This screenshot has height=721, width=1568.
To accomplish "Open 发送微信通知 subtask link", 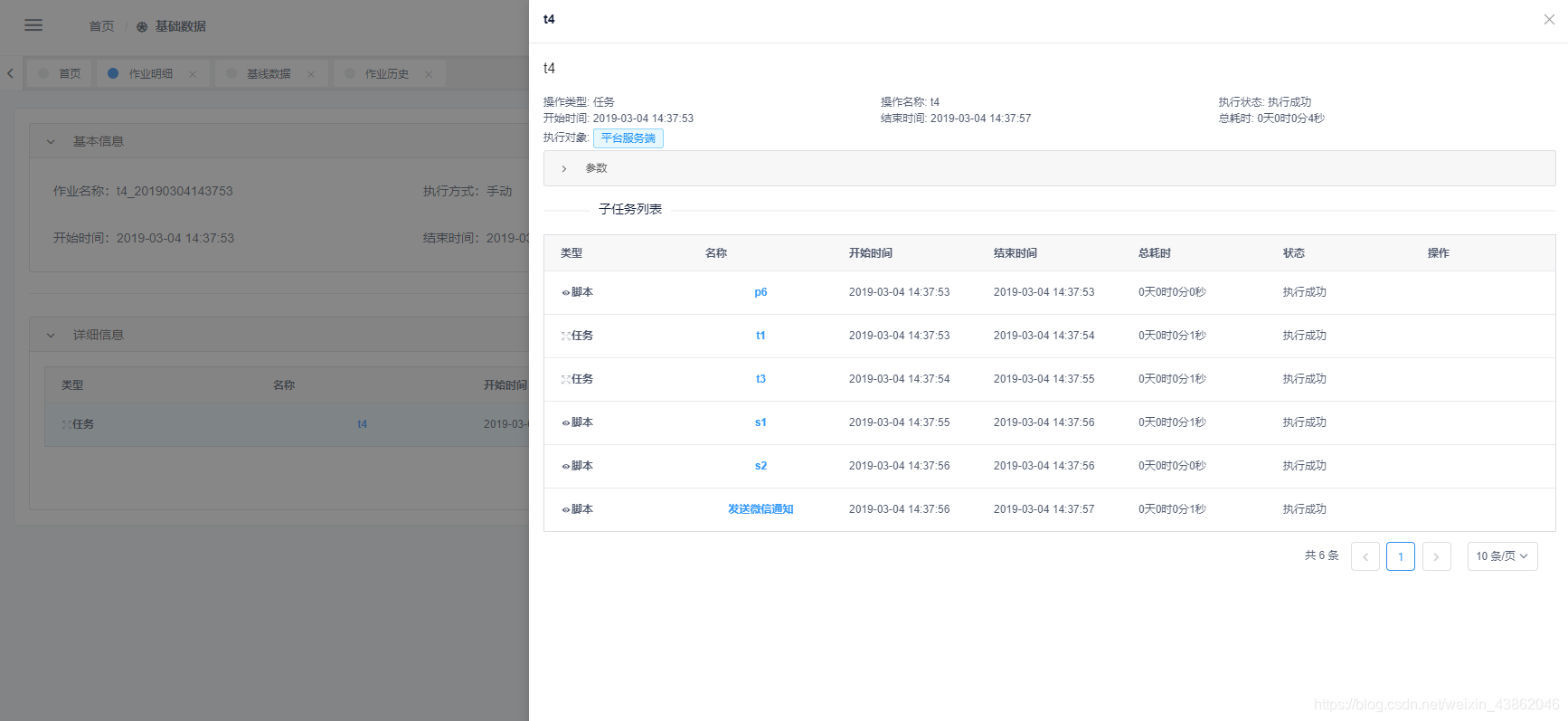I will 760,509.
